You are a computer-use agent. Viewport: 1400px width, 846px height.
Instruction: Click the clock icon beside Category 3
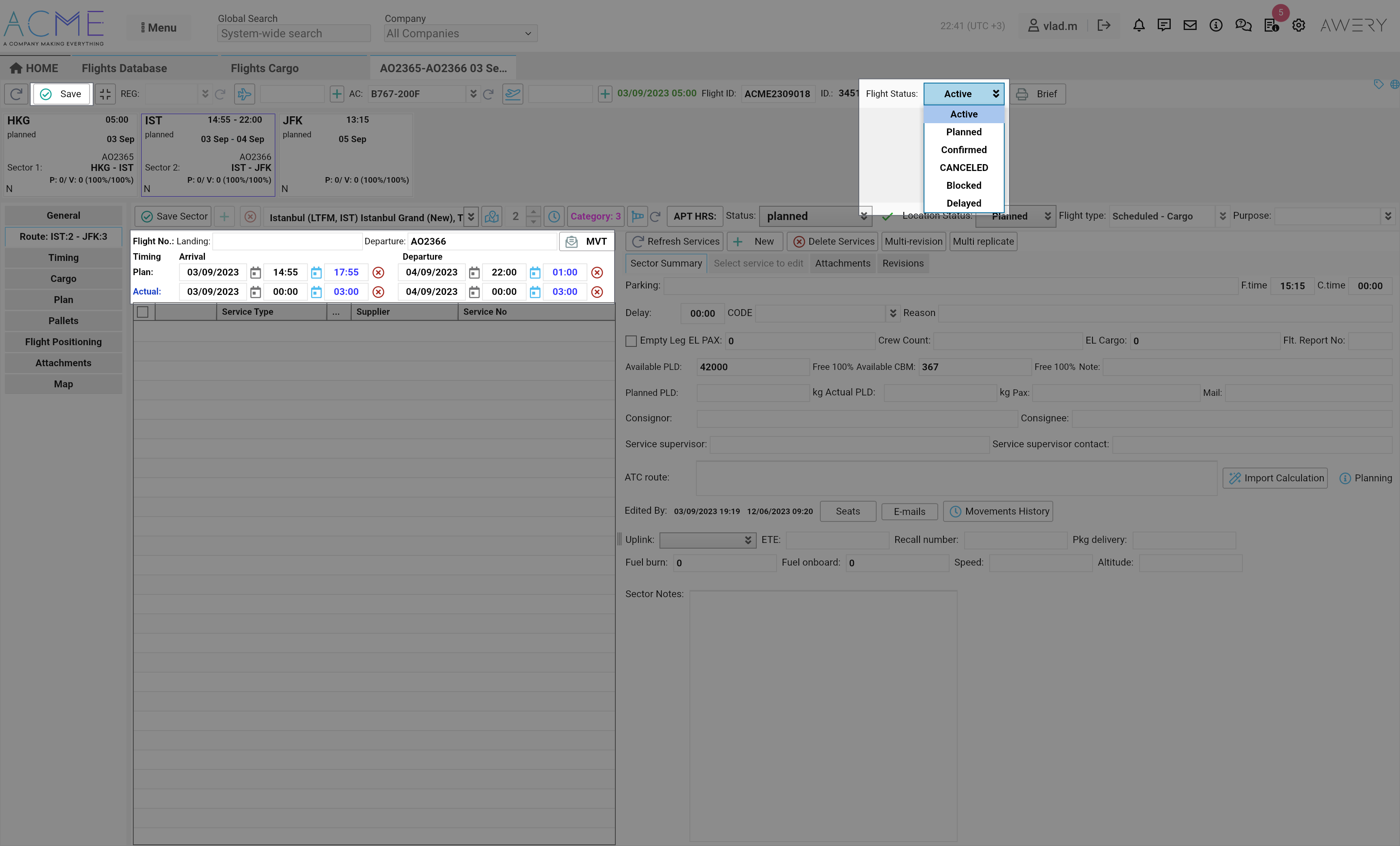(554, 216)
